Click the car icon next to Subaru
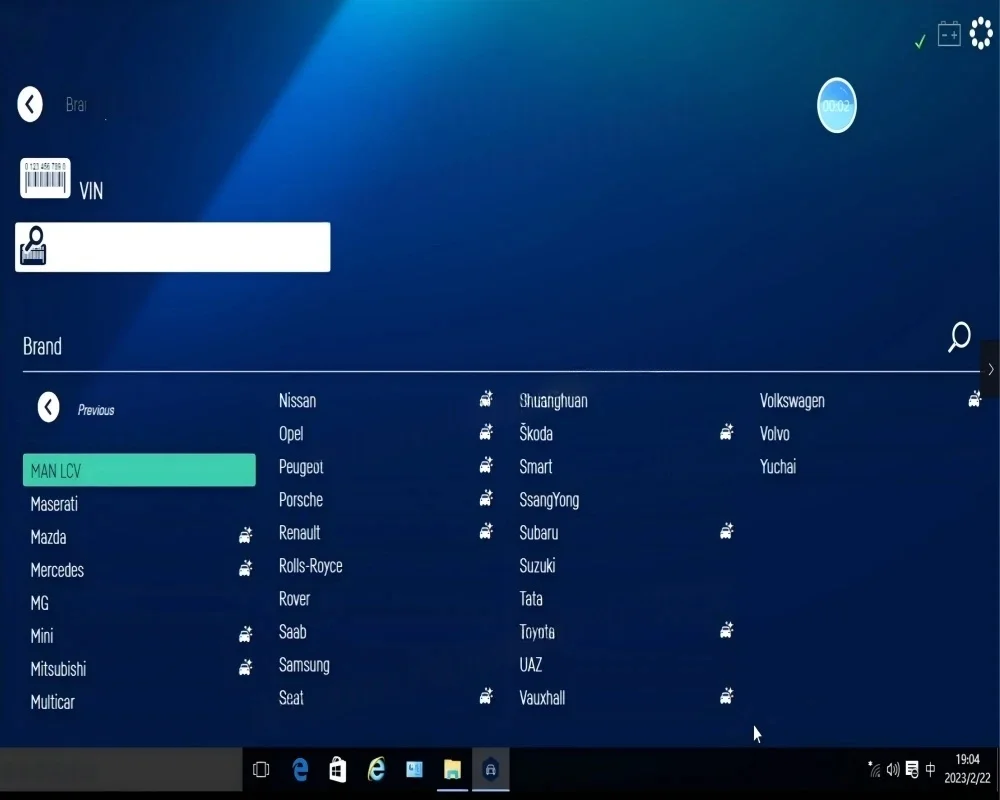 pyautogui.click(x=726, y=531)
